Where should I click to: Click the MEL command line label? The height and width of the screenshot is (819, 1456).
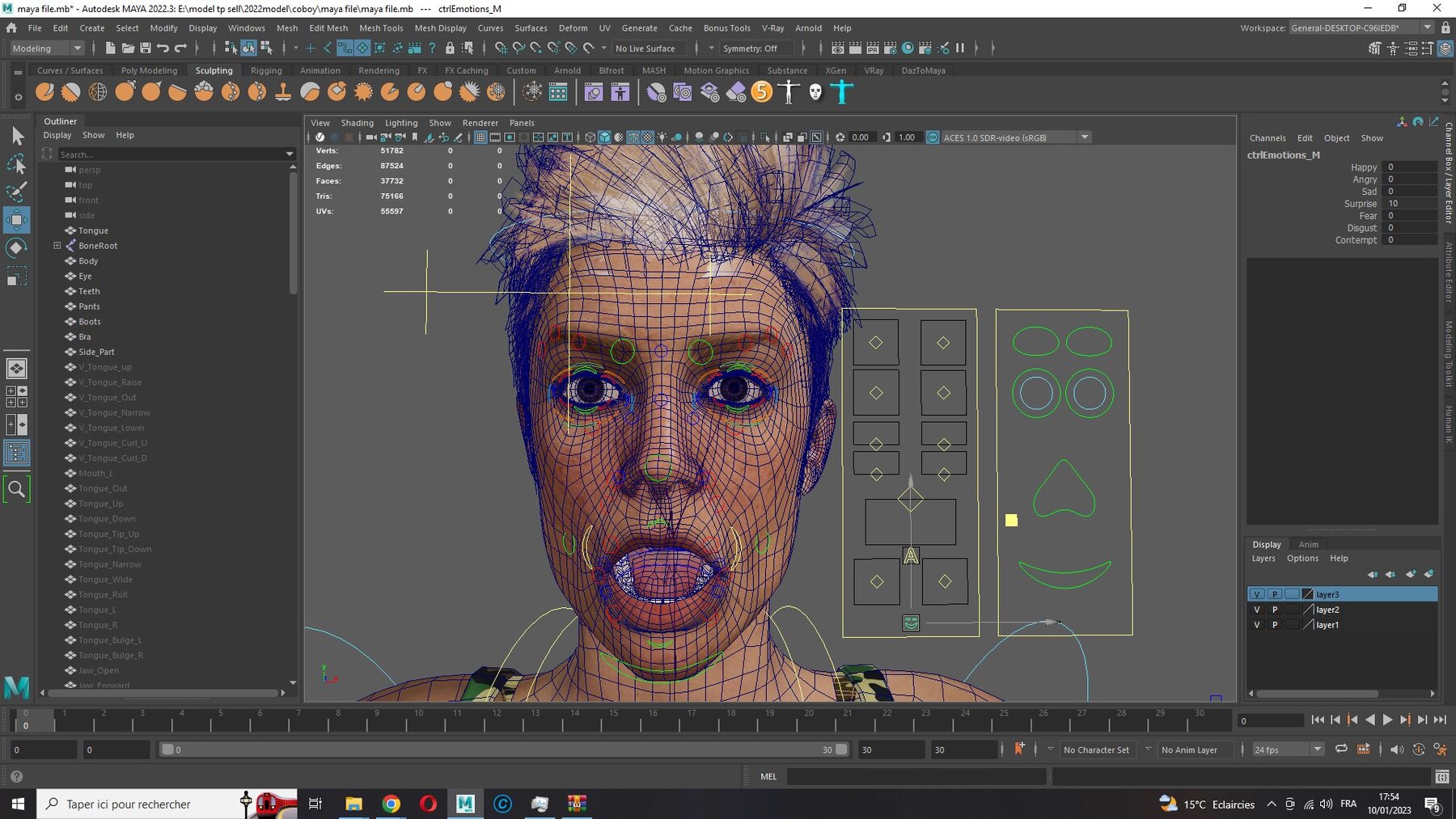(768, 776)
